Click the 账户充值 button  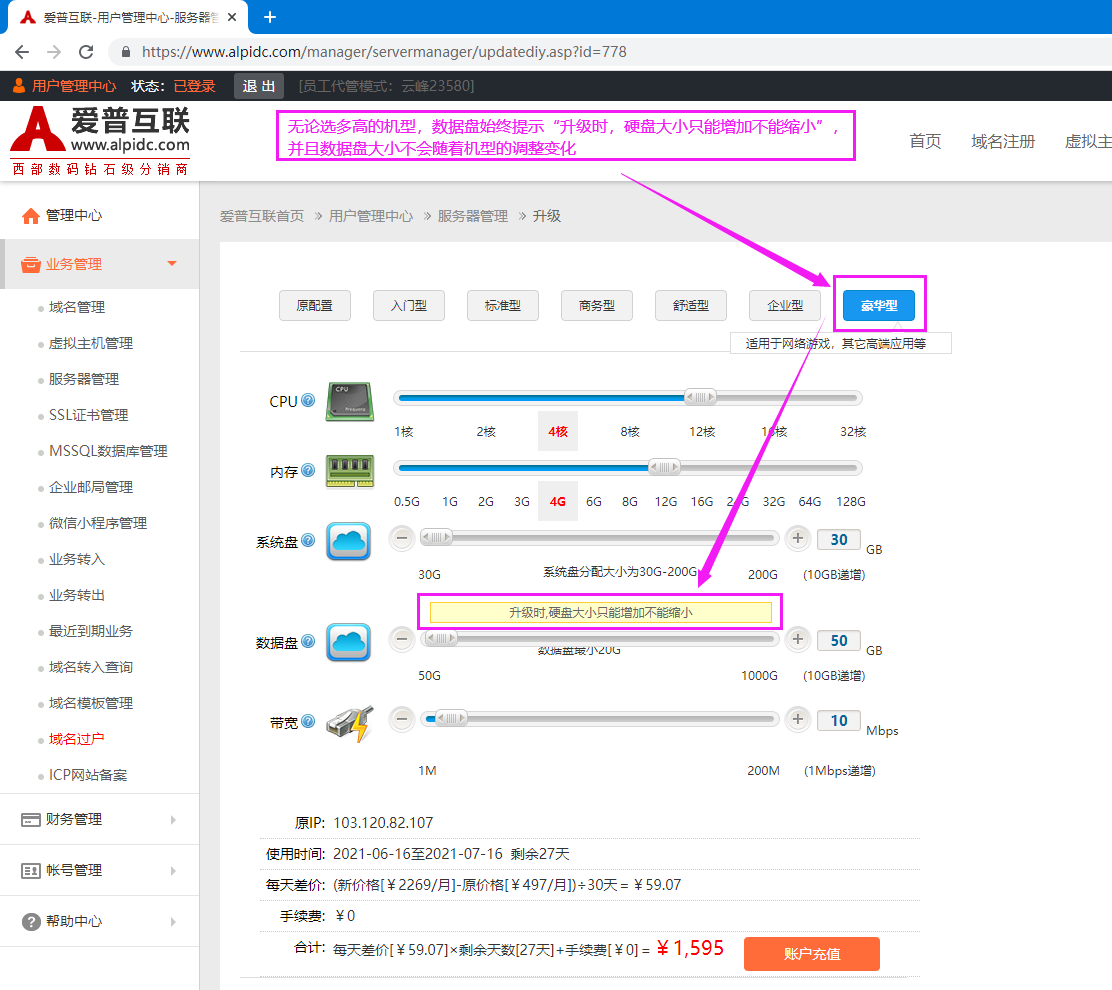pyautogui.click(x=811, y=954)
